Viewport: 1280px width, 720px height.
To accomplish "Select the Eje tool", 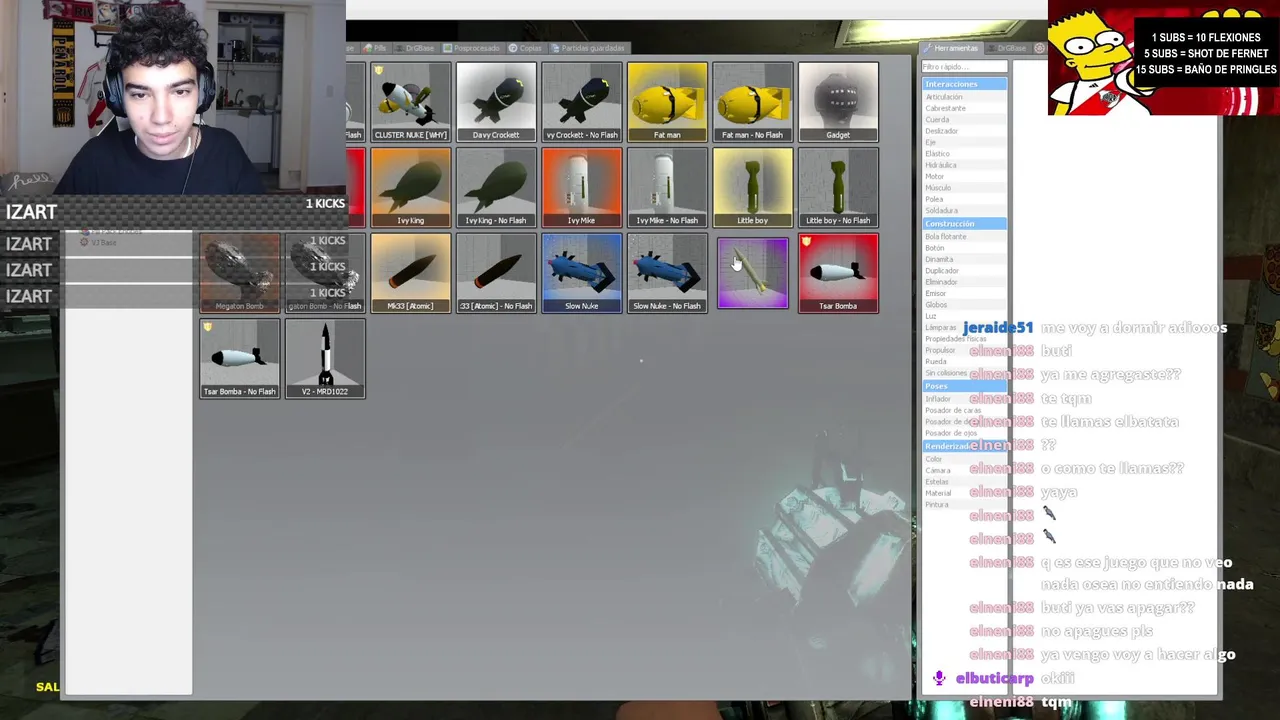I will [930, 143].
